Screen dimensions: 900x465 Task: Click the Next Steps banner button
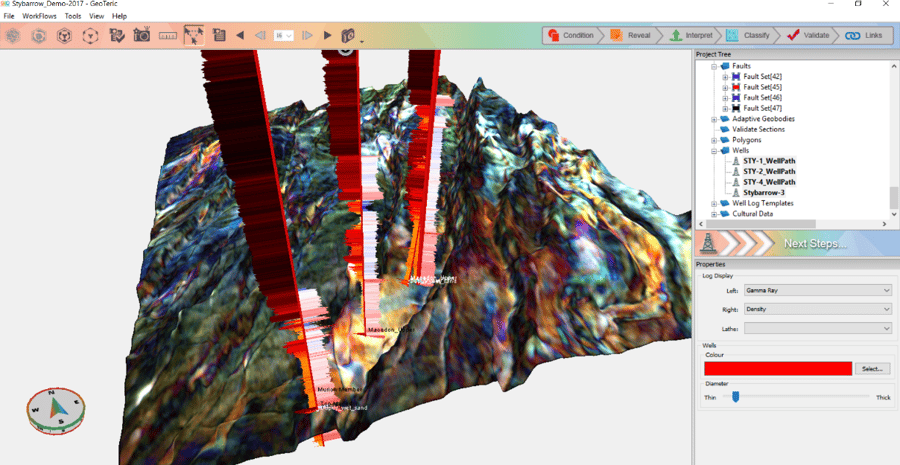(x=797, y=243)
